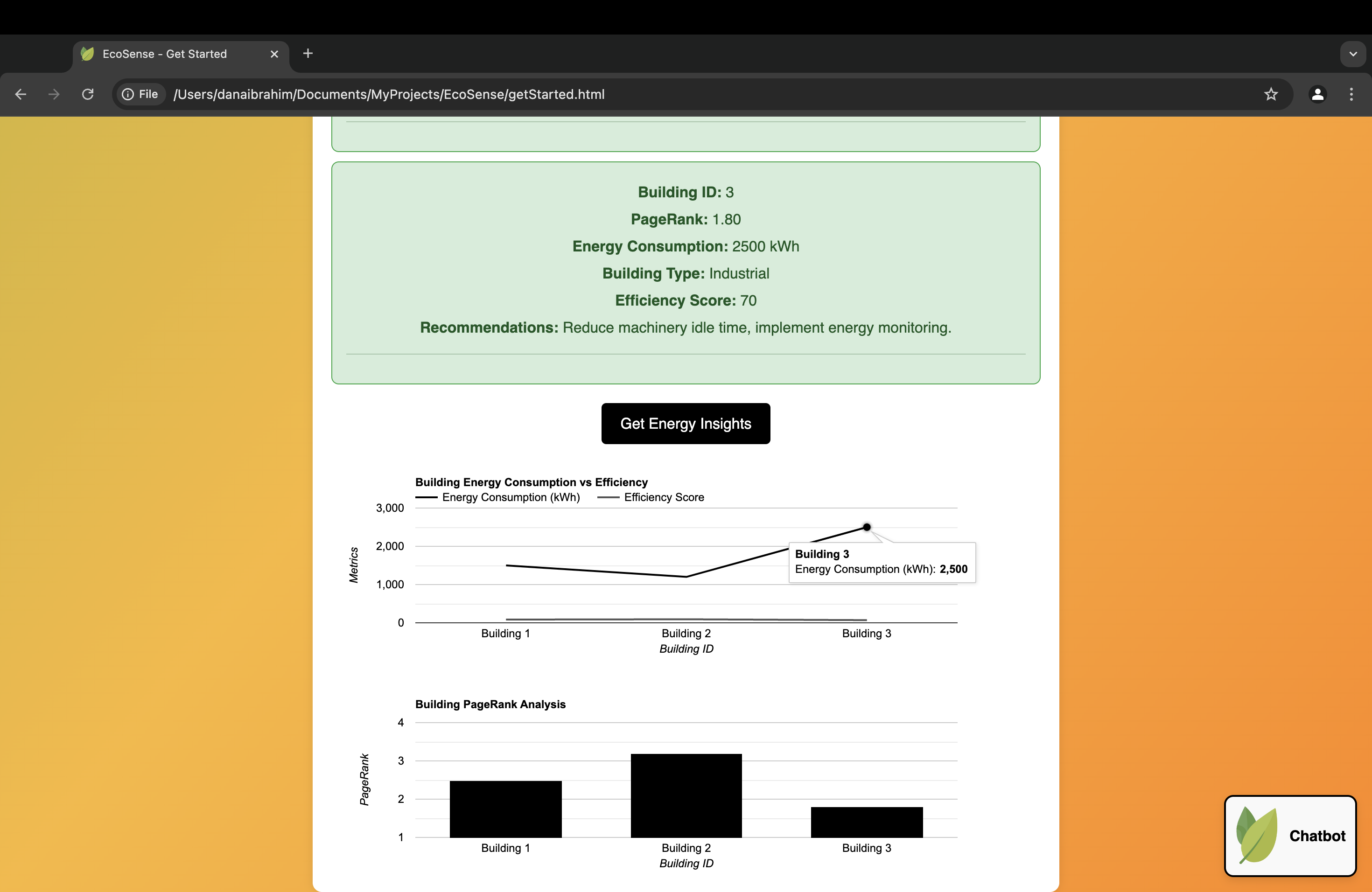Click the Building 1 PageRank bar
This screenshot has width=1372, height=892.
[x=505, y=809]
